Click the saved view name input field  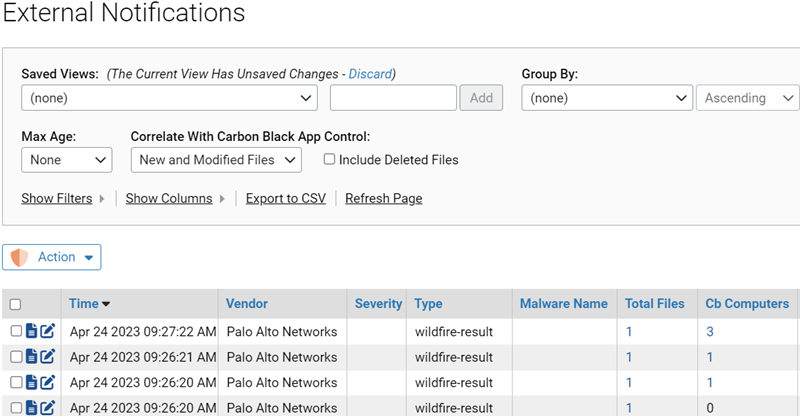click(393, 97)
